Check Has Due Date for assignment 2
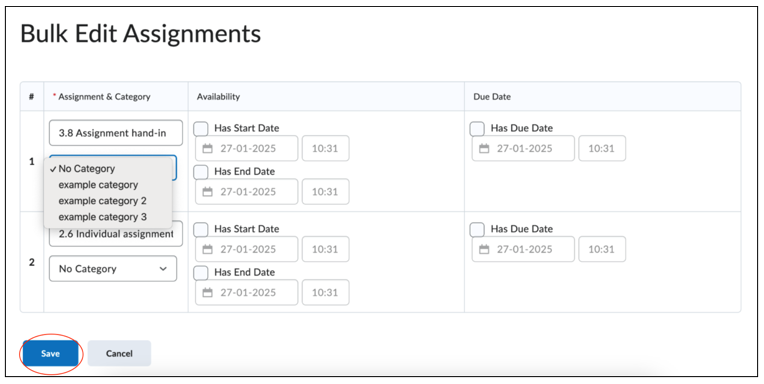This screenshot has height=384, width=764. tap(477, 229)
